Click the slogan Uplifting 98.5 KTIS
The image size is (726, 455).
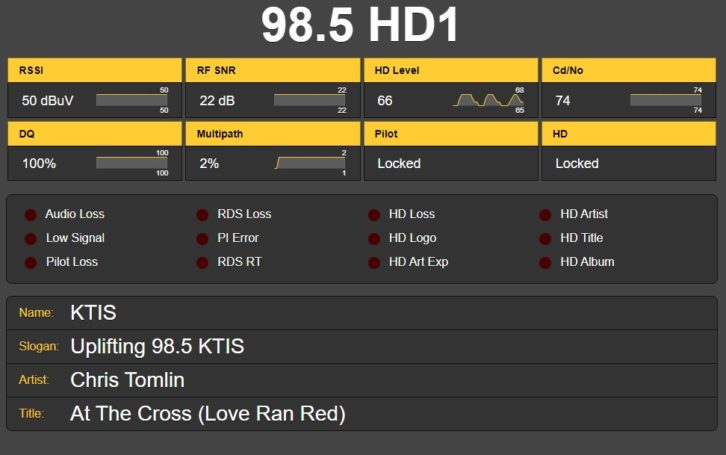(x=157, y=347)
